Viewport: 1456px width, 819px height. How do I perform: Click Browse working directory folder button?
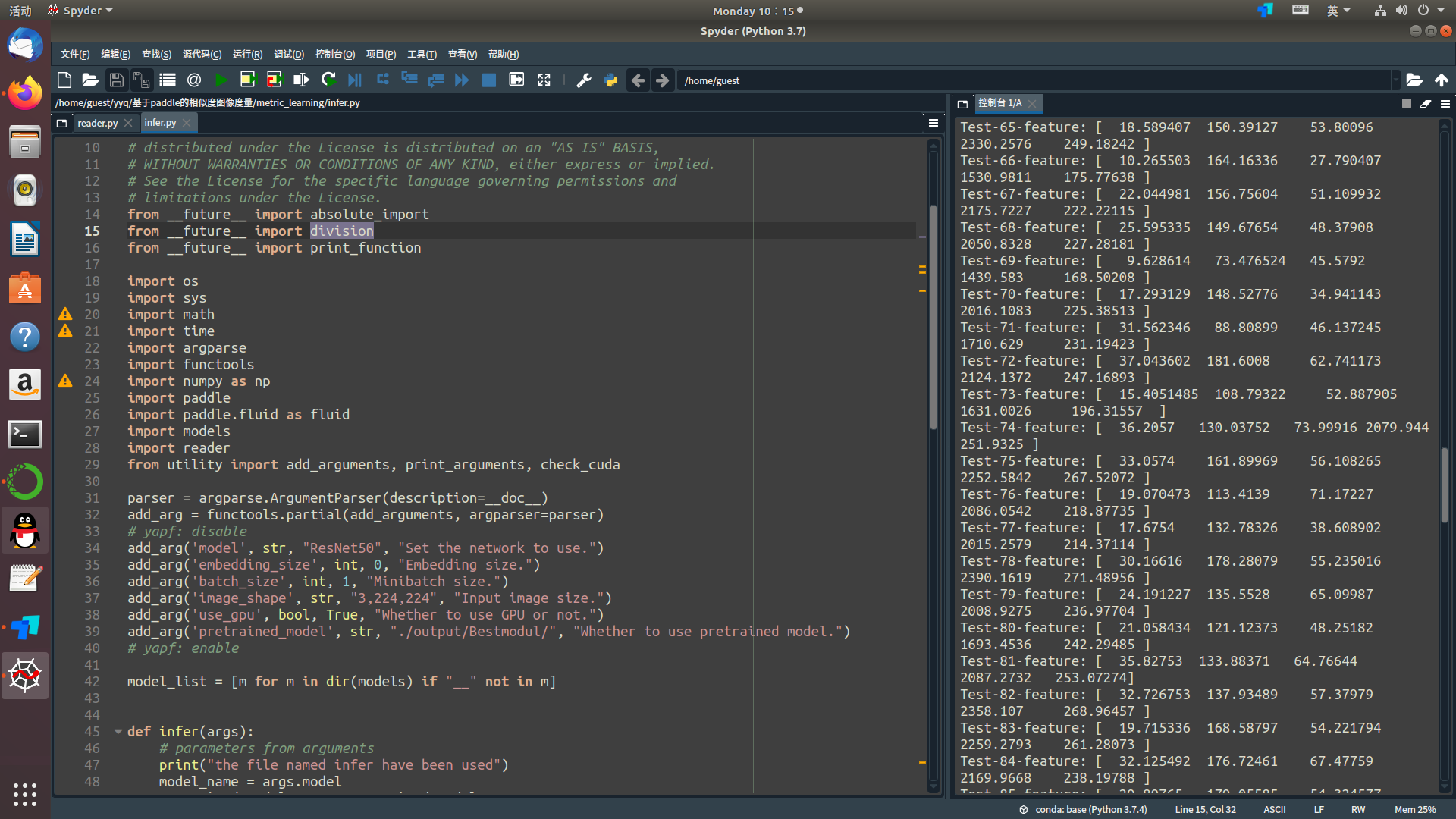pyautogui.click(x=1414, y=80)
